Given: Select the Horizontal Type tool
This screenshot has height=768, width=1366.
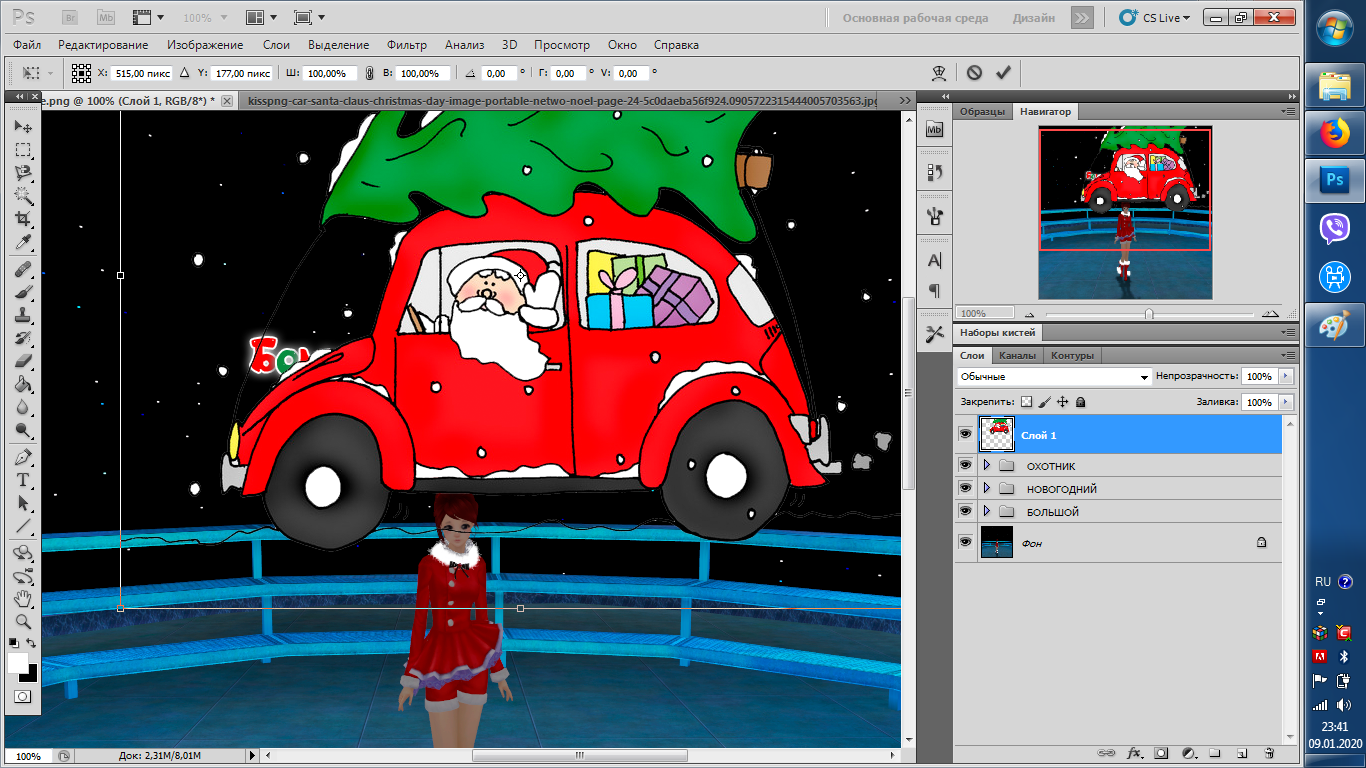Looking at the screenshot, I should 22,481.
